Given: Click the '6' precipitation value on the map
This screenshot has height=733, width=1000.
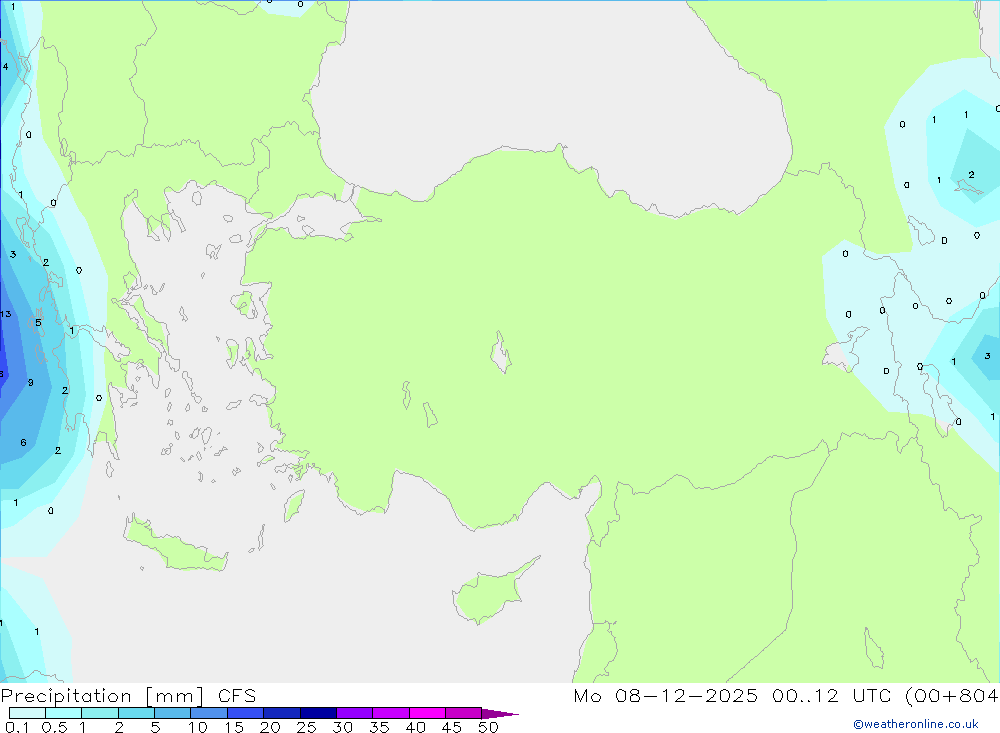Looking at the screenshot, I should click(x=24, y=443).
